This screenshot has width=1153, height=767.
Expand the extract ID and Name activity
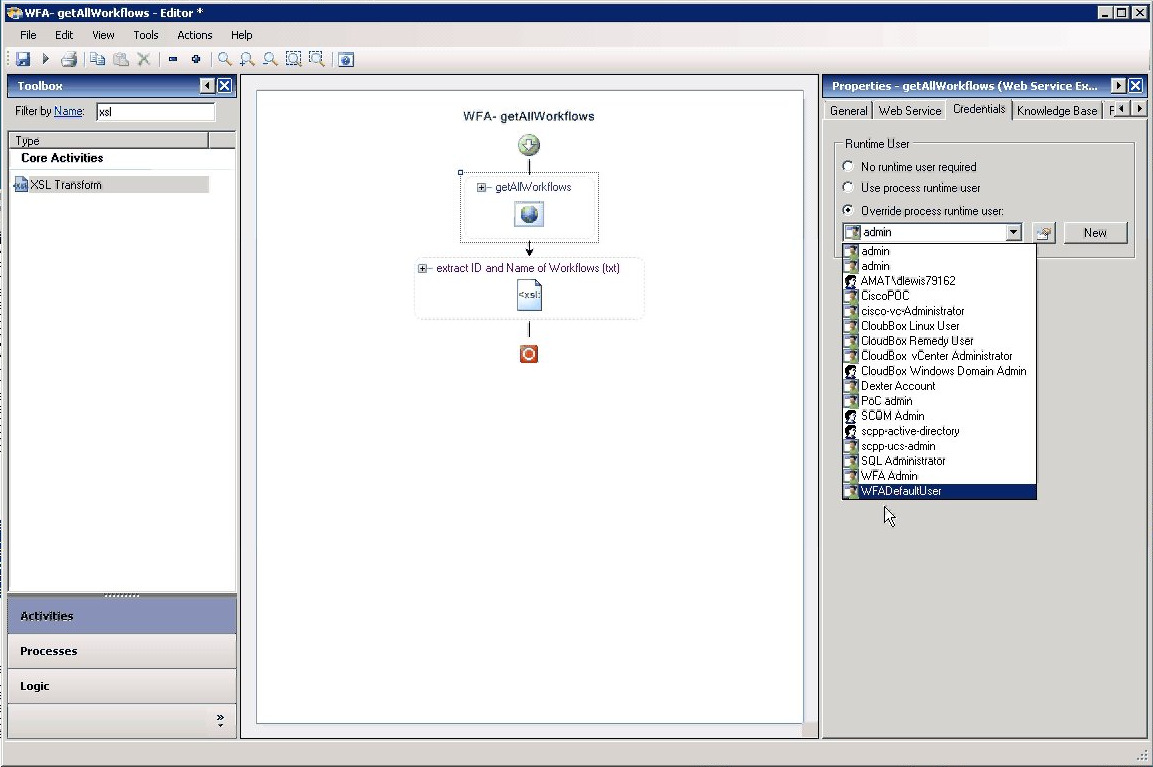click(x=423, y=269)
